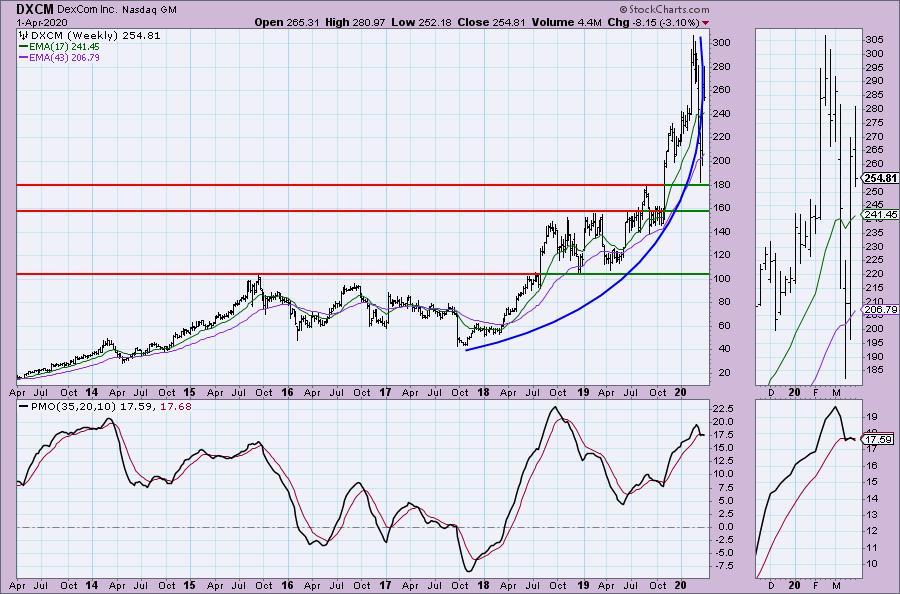Image resolution: width=900 pixels, height=594 pixels.
Task: Click the 140 price axis label
Action: coord(721,231)
